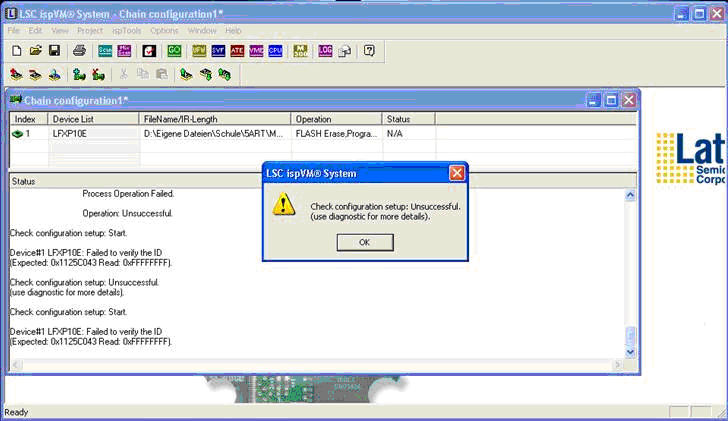This screenshot has width=728, height=421.
Task: Click the dark blue SVF icon
Action: 218,51
